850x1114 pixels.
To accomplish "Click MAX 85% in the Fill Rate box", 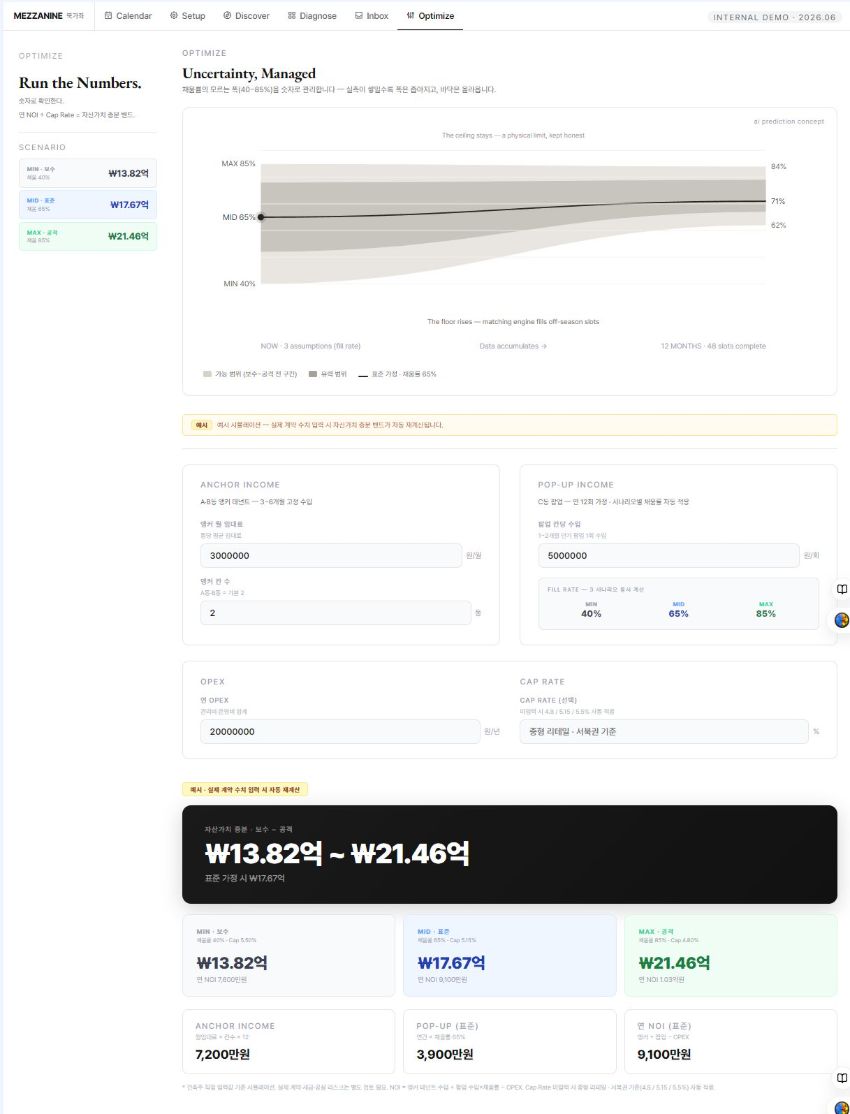I will click(x=765, y=610).
